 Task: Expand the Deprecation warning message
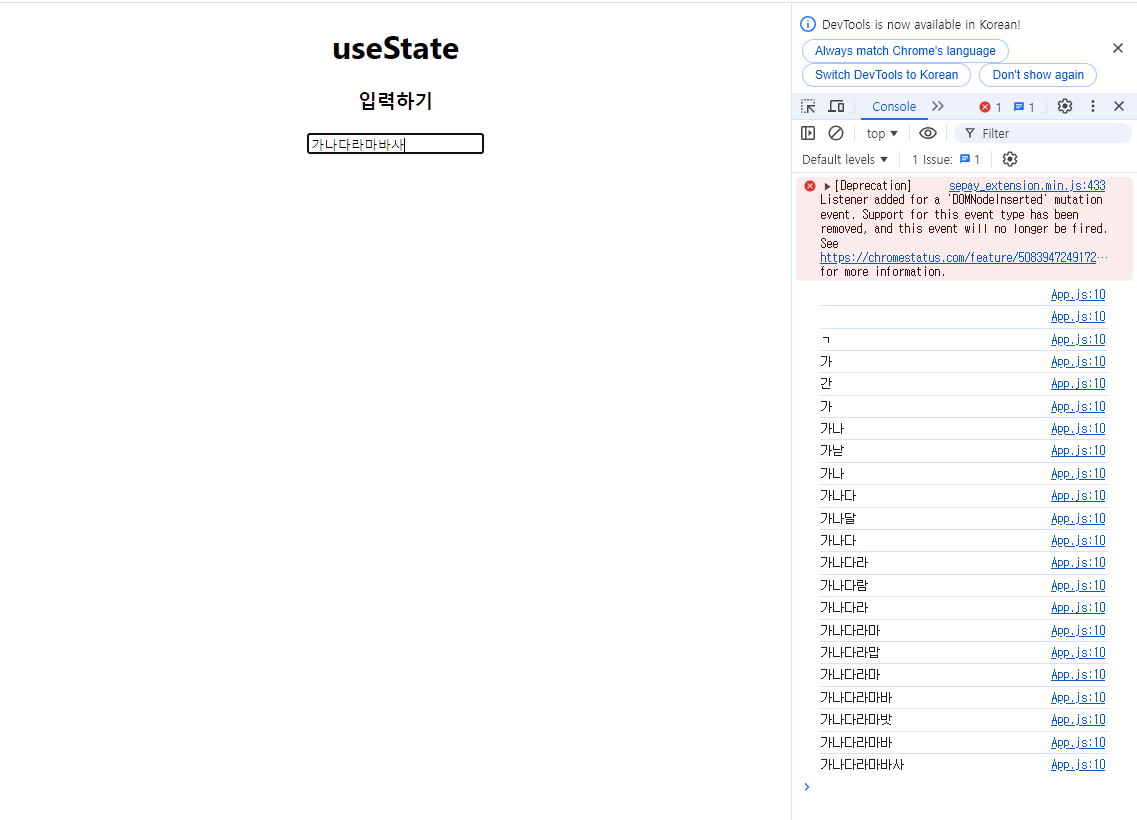click(x=827, y=185)
